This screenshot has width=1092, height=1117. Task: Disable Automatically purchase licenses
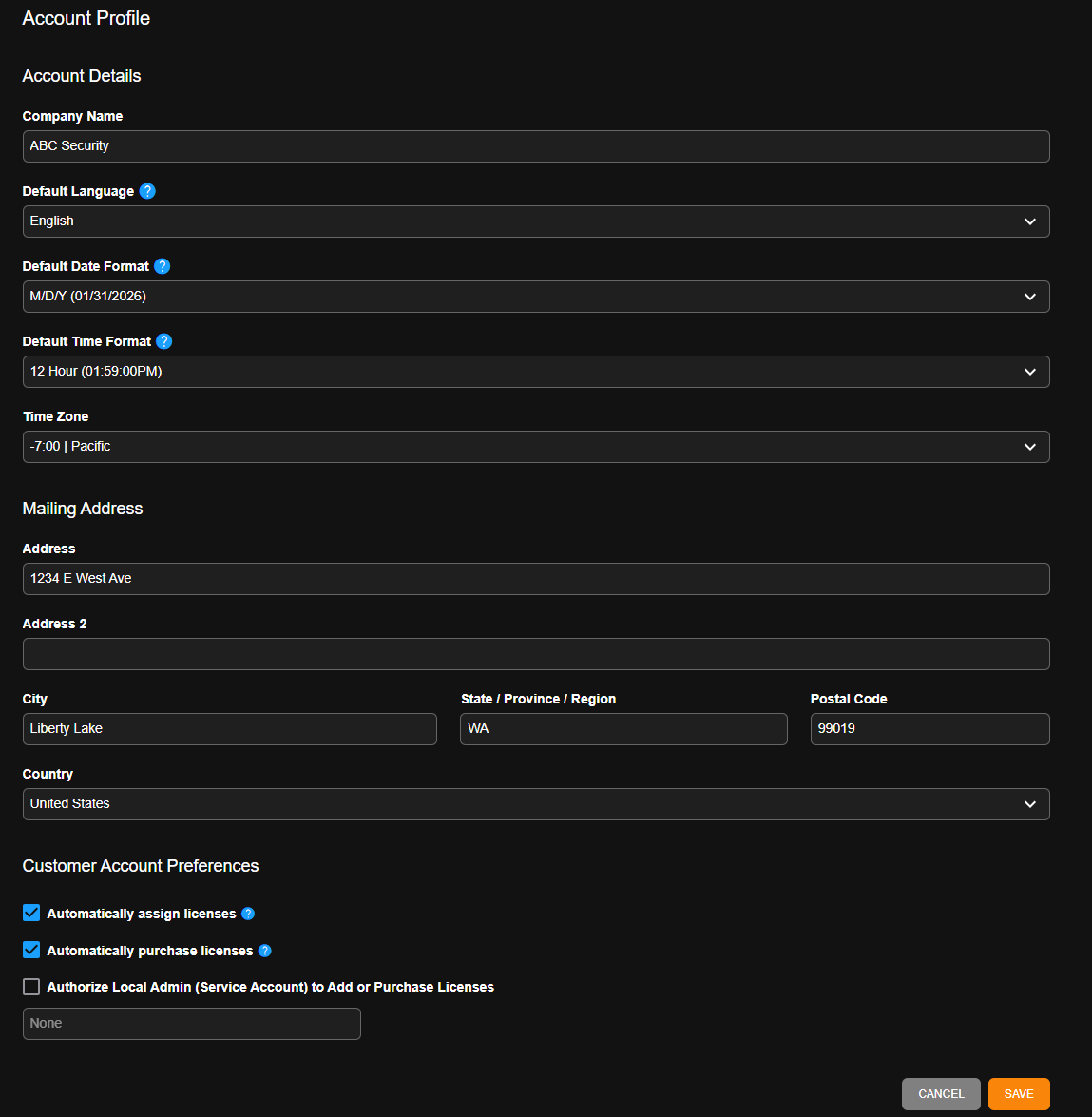[x=30, y=949]
